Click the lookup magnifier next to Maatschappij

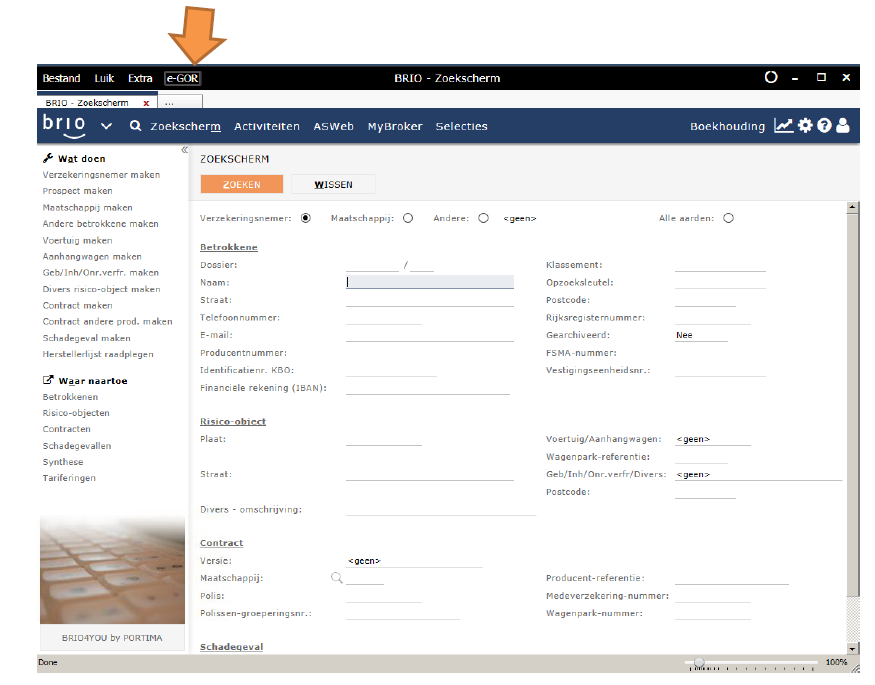pos(337,578)
